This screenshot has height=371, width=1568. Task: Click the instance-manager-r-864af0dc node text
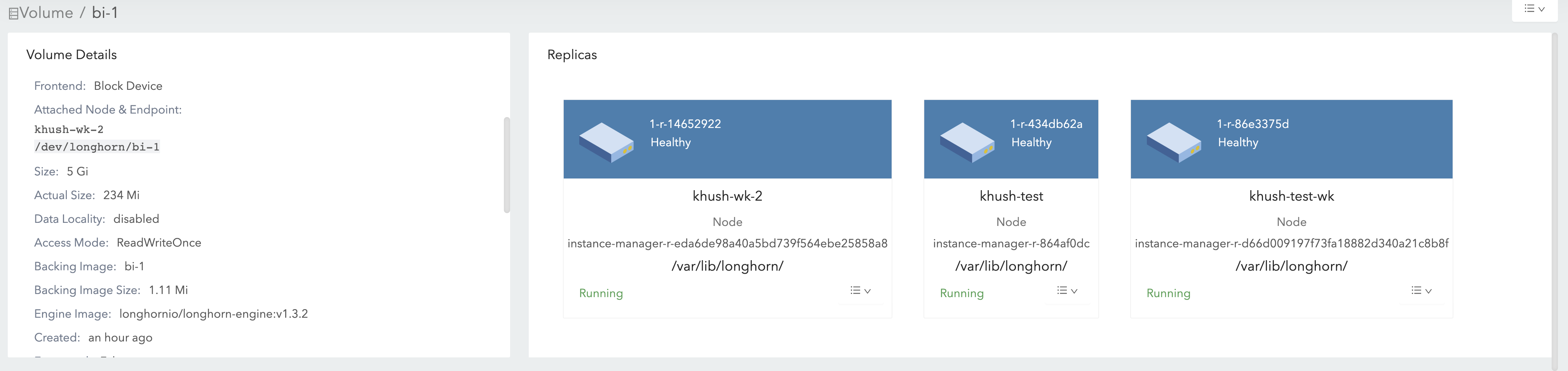(1011, 243)
